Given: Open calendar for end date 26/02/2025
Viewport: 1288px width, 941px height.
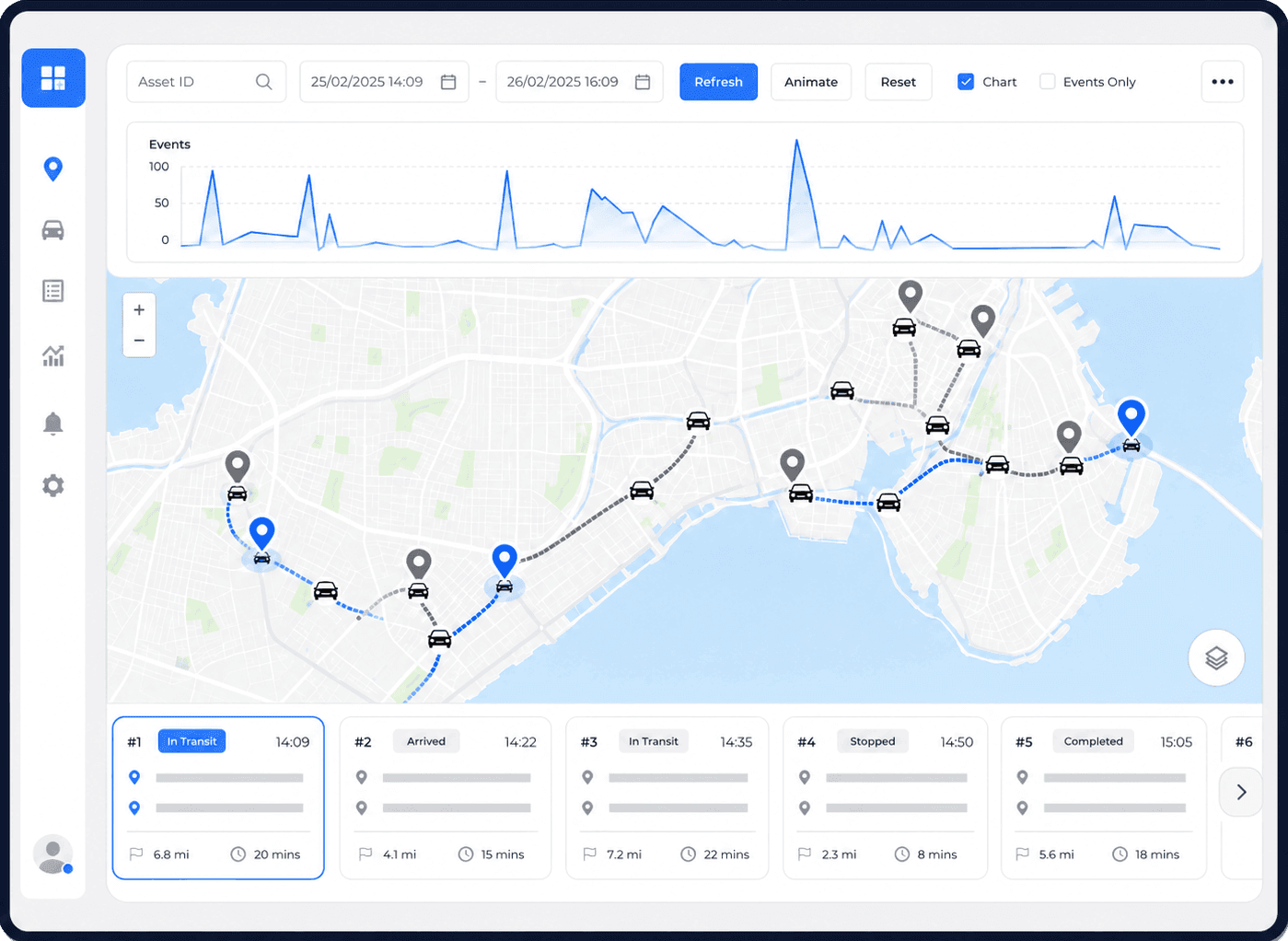Looking at the screenshot, I should (x=643, y=82).
